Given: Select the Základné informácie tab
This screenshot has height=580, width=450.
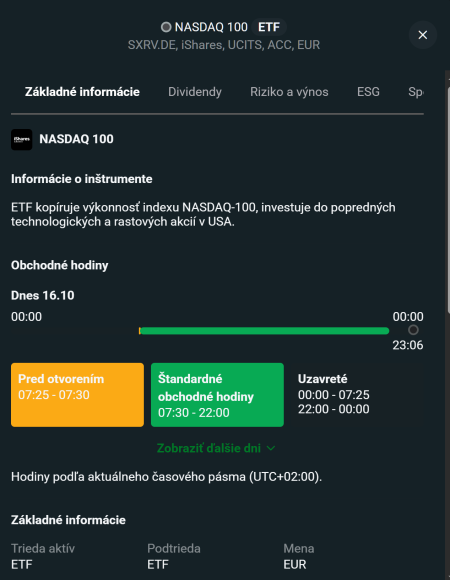Looking at the screenshot, I should click(x=82, y=92).
